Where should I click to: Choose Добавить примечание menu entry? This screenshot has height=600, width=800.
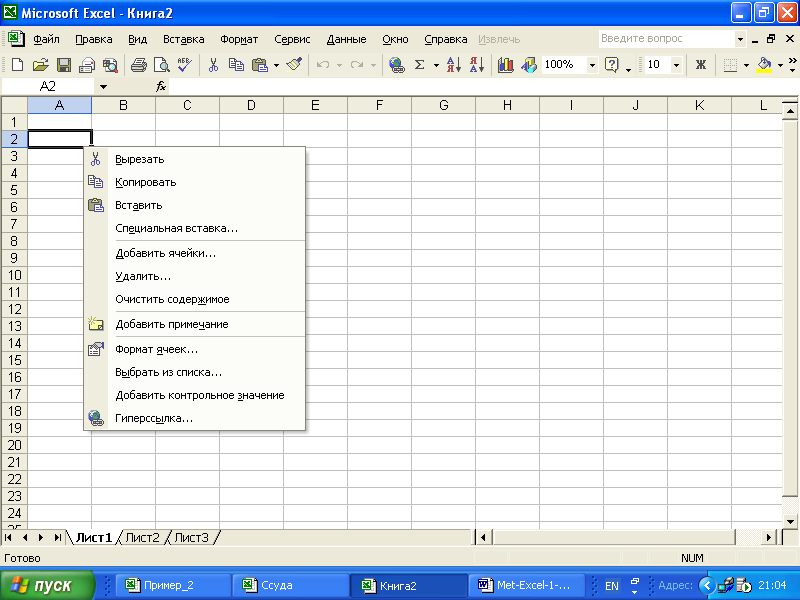[x=195, y=324]
